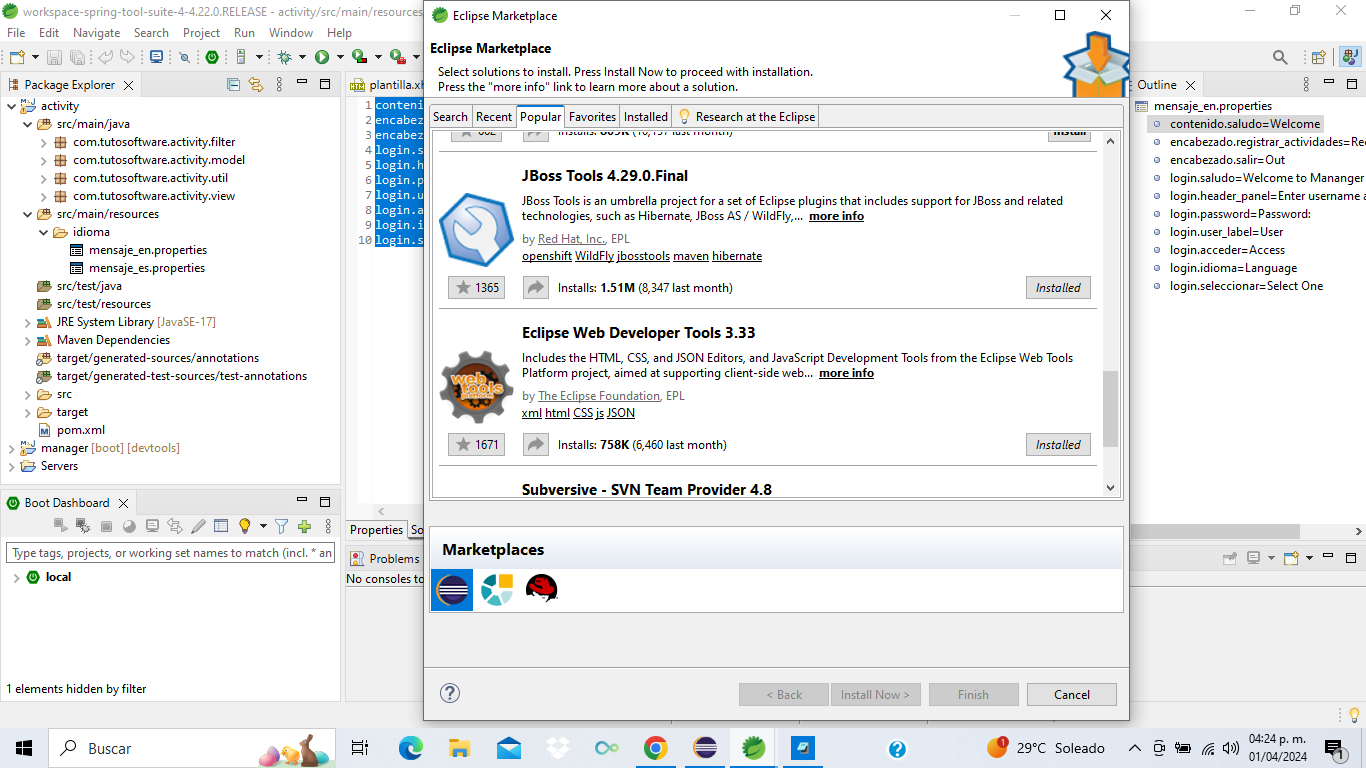Screen dimensions: 1366x768
Task: Open the Debug configurations dropdown arrow
Action: pos(303,57)
